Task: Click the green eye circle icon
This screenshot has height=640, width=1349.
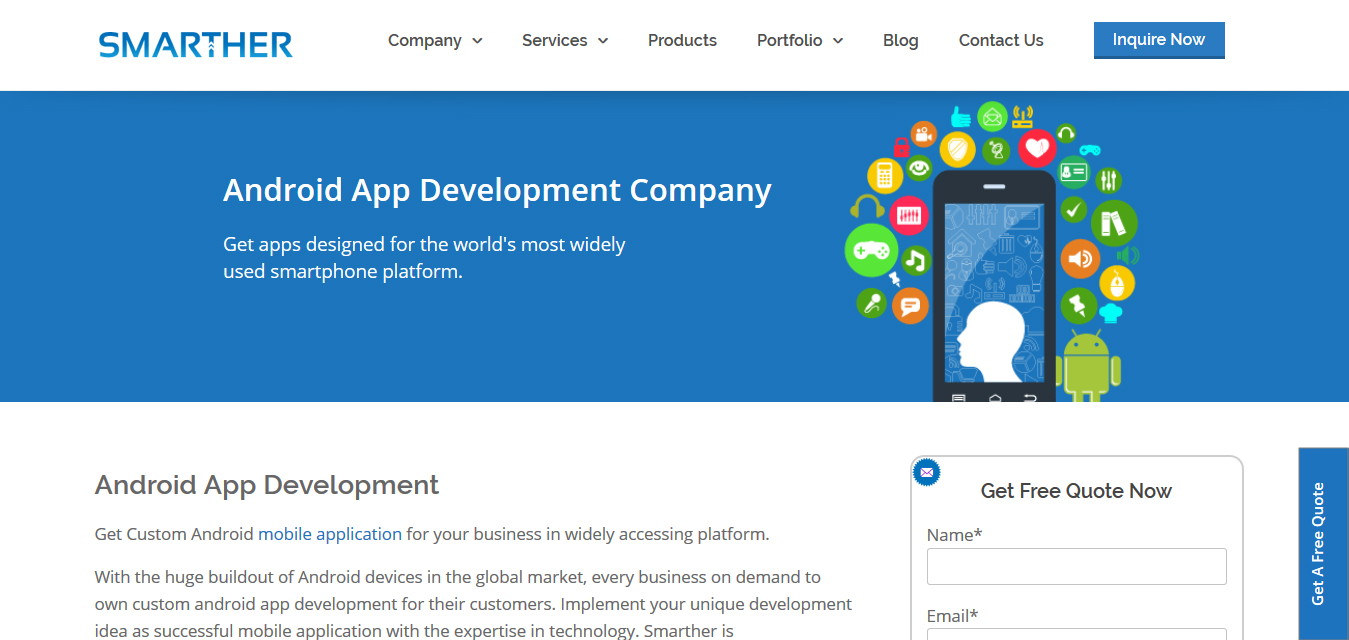Action: pyautogui.click(x=919, y=168)
